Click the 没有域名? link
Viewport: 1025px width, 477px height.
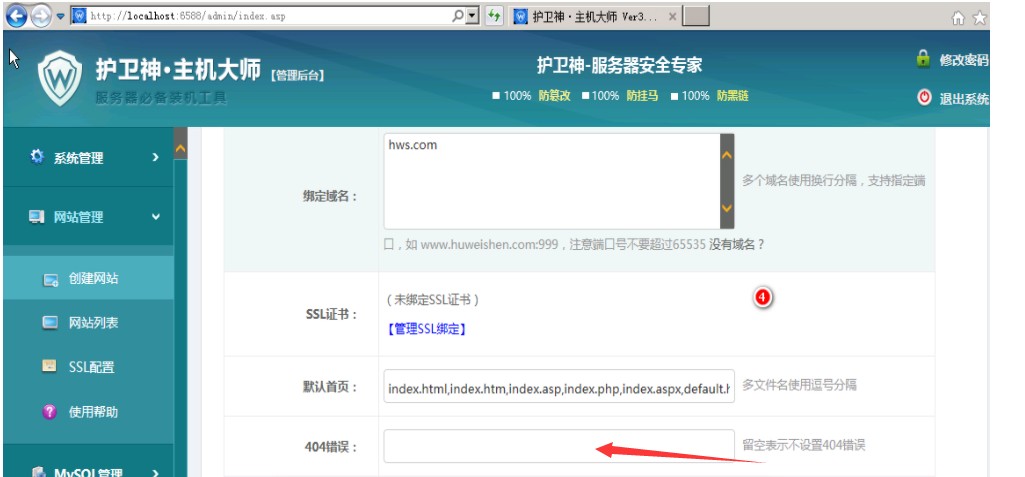pyautogui.click(x=737, y=244)
